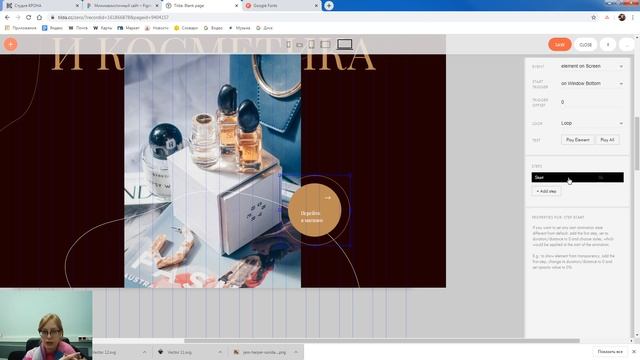Select the landscape phone device view icon
Screen dimensions: 640x360
299,45
